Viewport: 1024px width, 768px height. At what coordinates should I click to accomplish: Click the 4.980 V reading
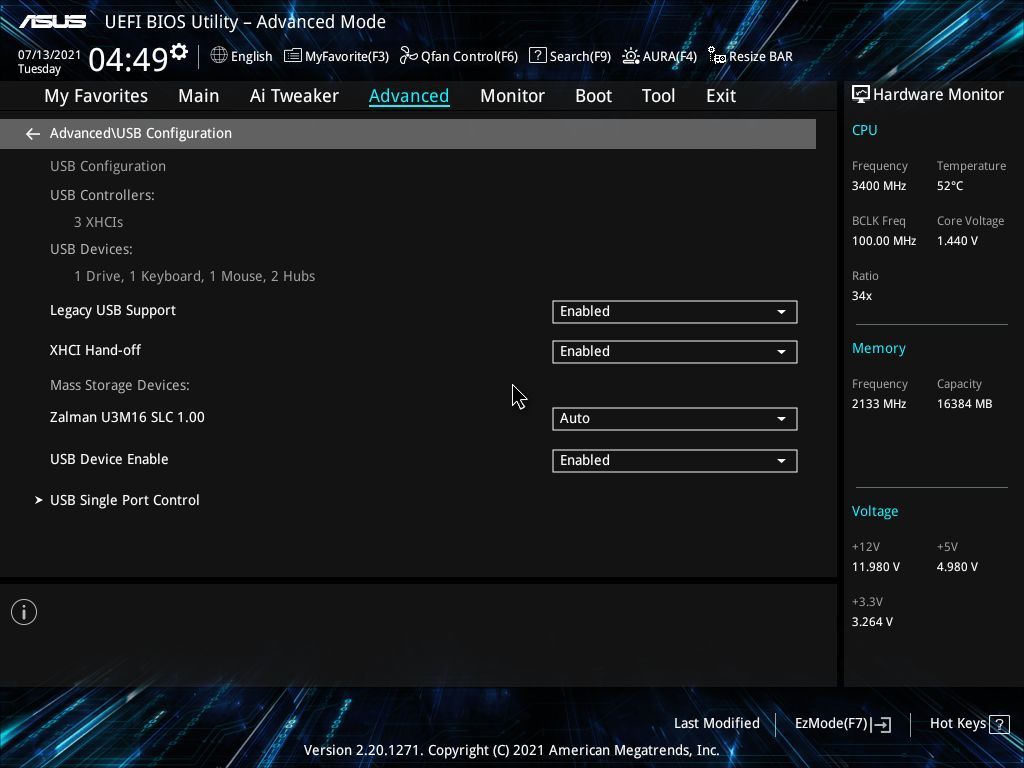click(x=957, y=567)
